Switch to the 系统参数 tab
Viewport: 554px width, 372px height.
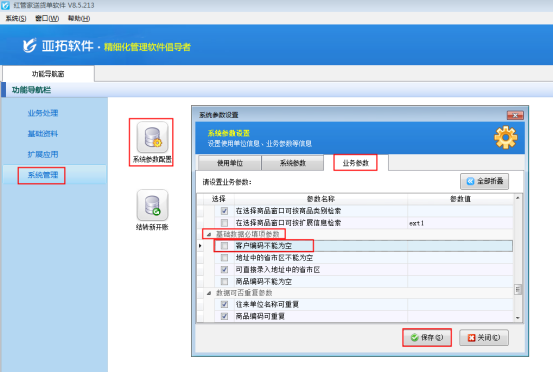pos(293,163)
